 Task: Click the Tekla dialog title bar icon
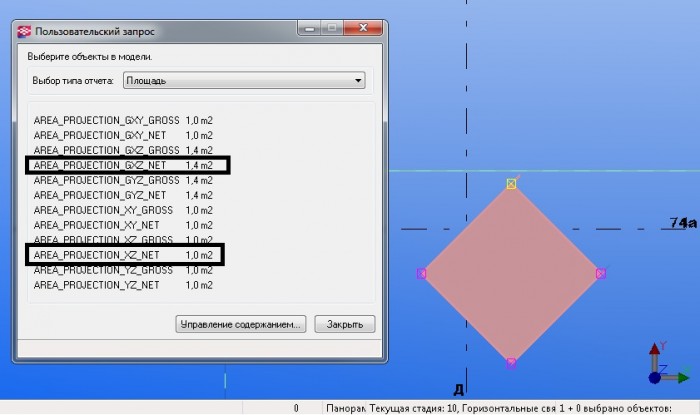(24, 31)
